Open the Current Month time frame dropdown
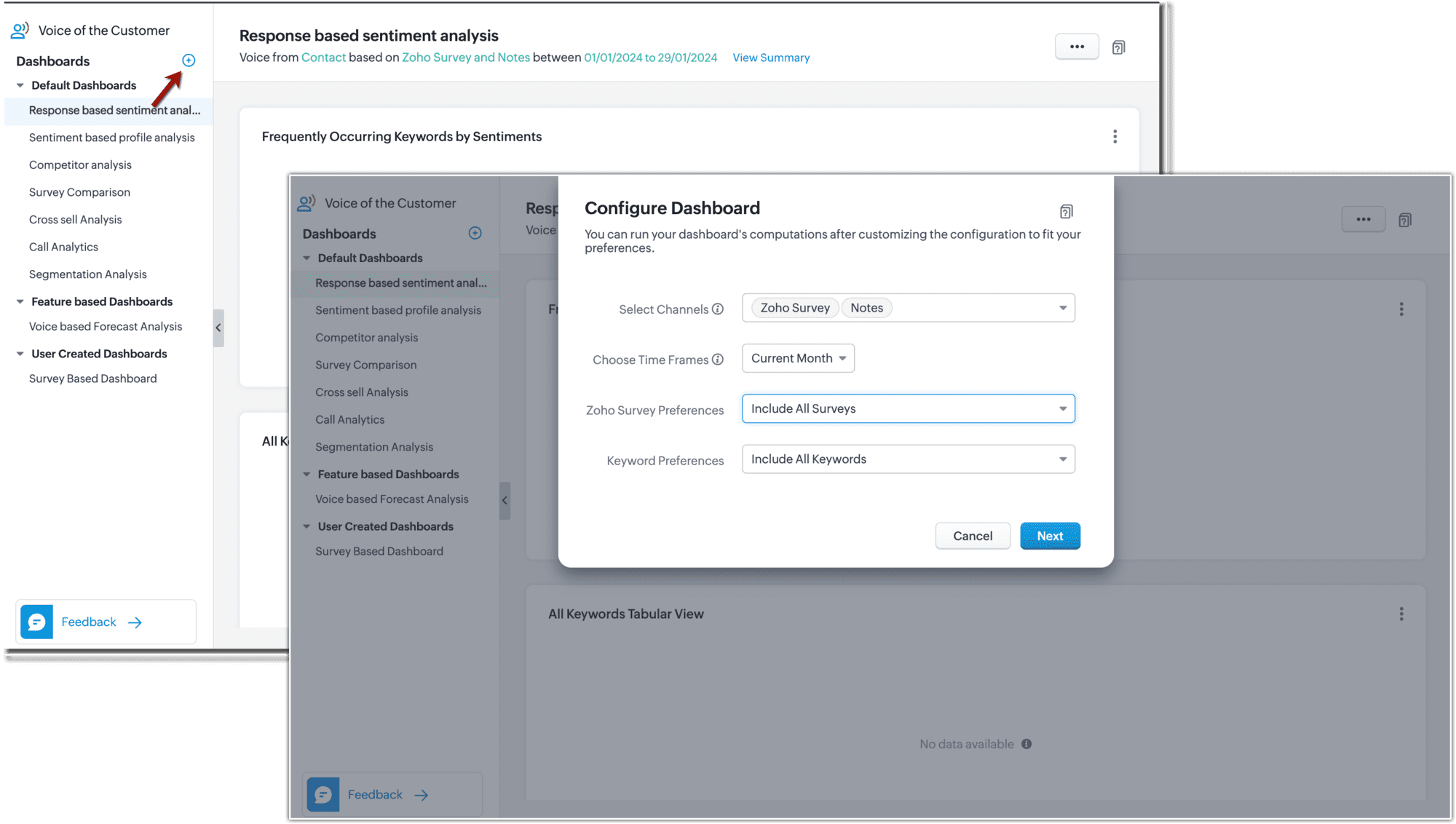 click(798, 358)
